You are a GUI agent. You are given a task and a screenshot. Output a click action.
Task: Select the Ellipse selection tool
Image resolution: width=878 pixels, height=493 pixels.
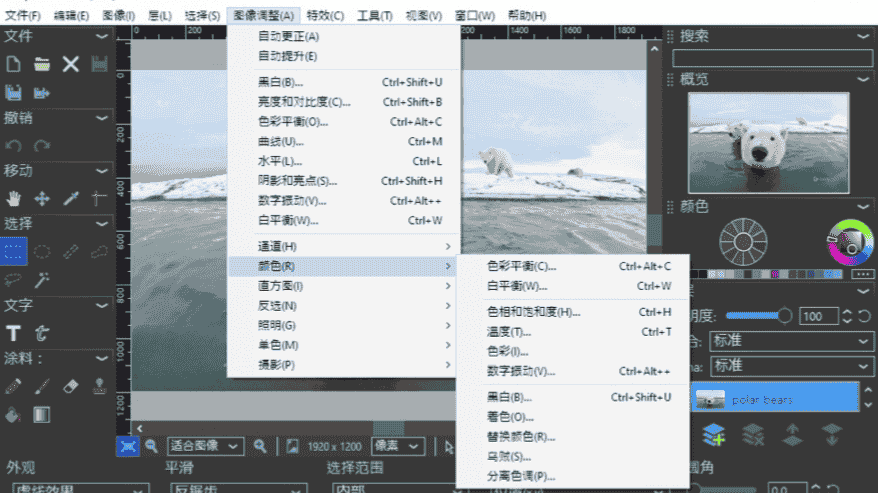click(x=42, y=252)
